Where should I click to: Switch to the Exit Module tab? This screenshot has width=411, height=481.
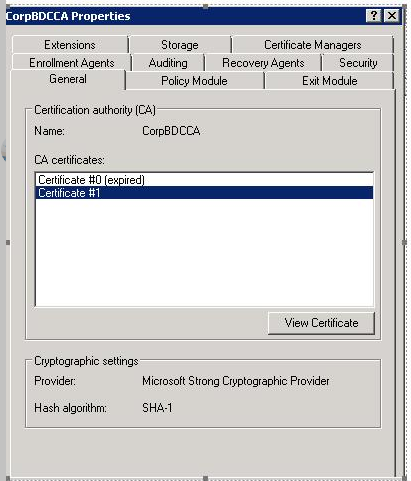click(329, 81)
